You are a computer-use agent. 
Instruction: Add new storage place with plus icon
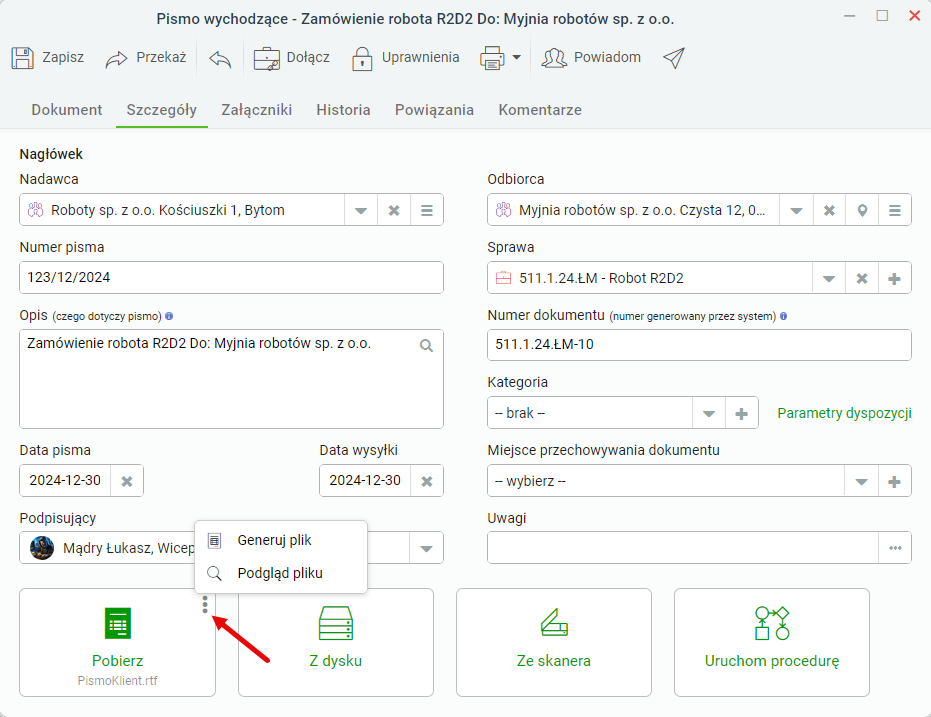pyautogui.click(x=895, y=481)
